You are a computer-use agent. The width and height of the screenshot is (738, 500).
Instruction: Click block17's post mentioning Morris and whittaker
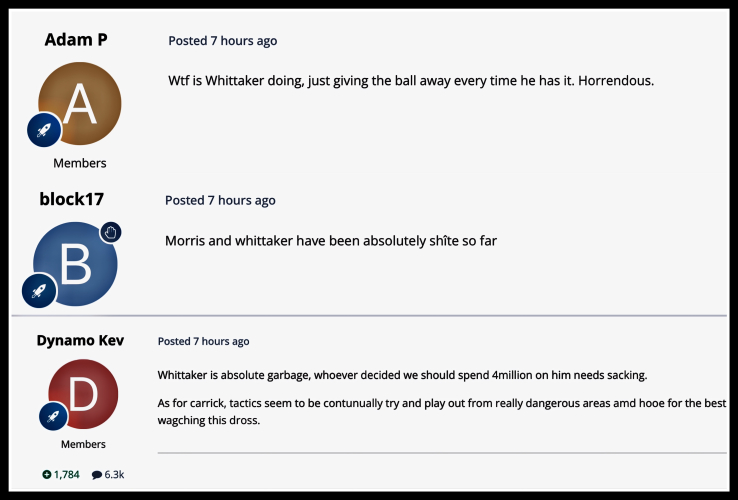point(330,240)
